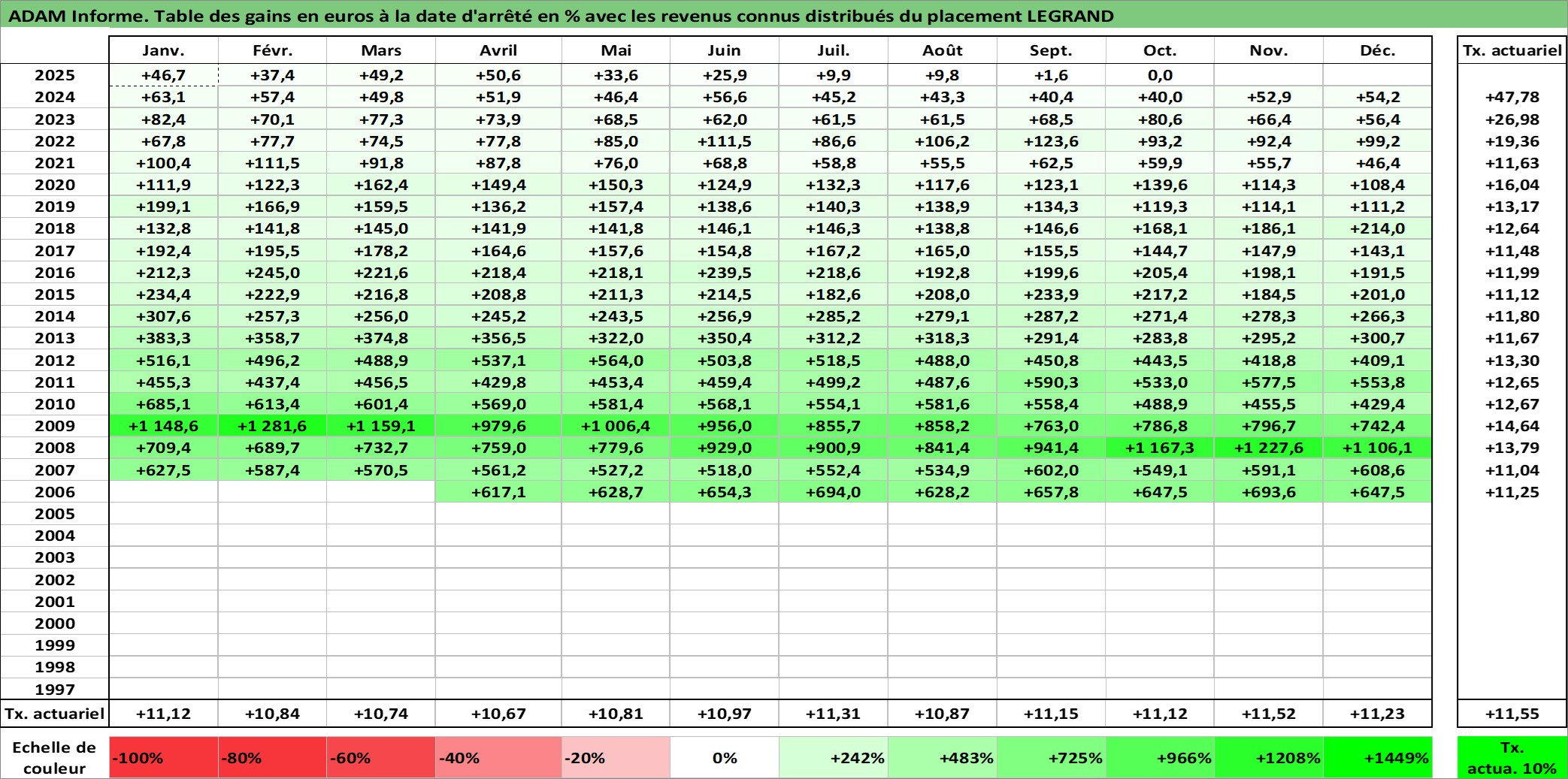
Task: Select the bottom-row rate +11,31
Action: tap(834, 714)
